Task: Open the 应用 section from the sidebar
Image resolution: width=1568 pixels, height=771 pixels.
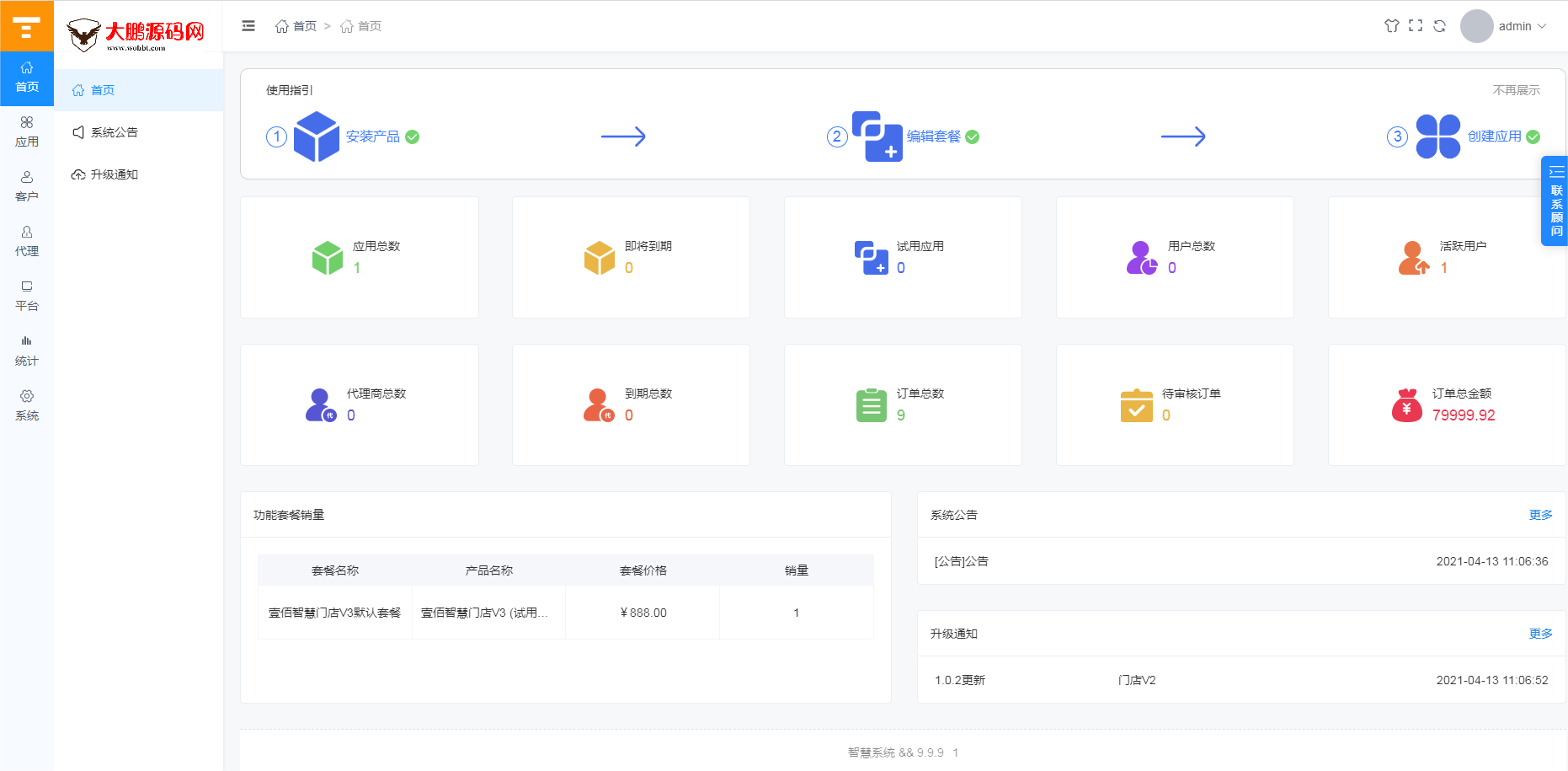Action: pyautogui.click(x=27, y=131)
